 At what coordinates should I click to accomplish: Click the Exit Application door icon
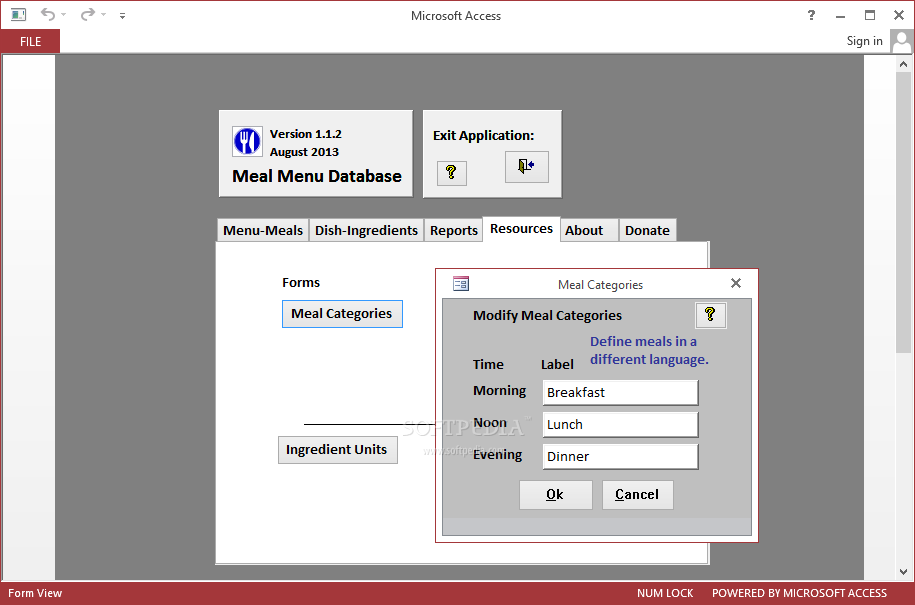[526, 167]
